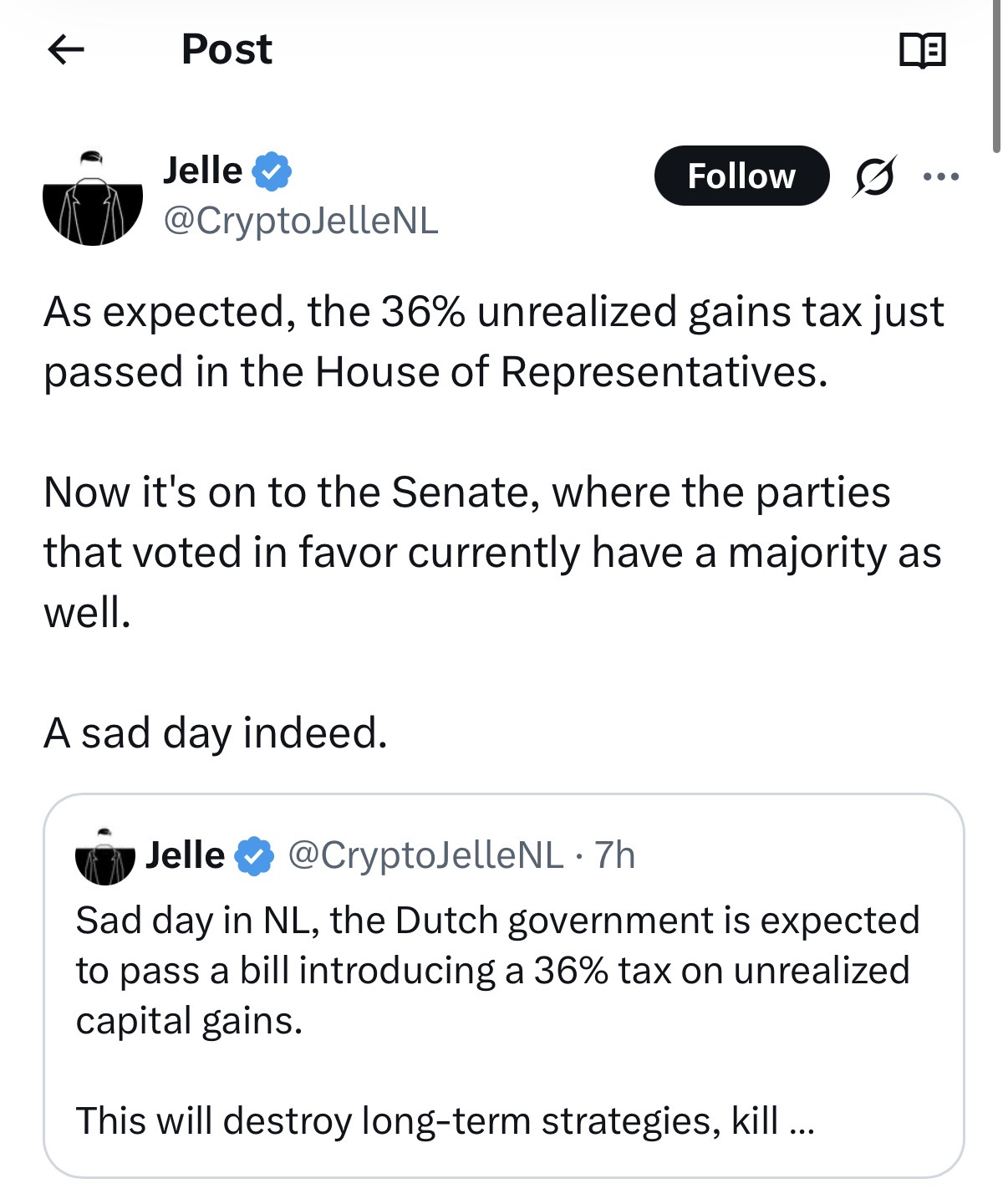
Task: Tap the verified badge in quoted post
Action: coord(255,856)
